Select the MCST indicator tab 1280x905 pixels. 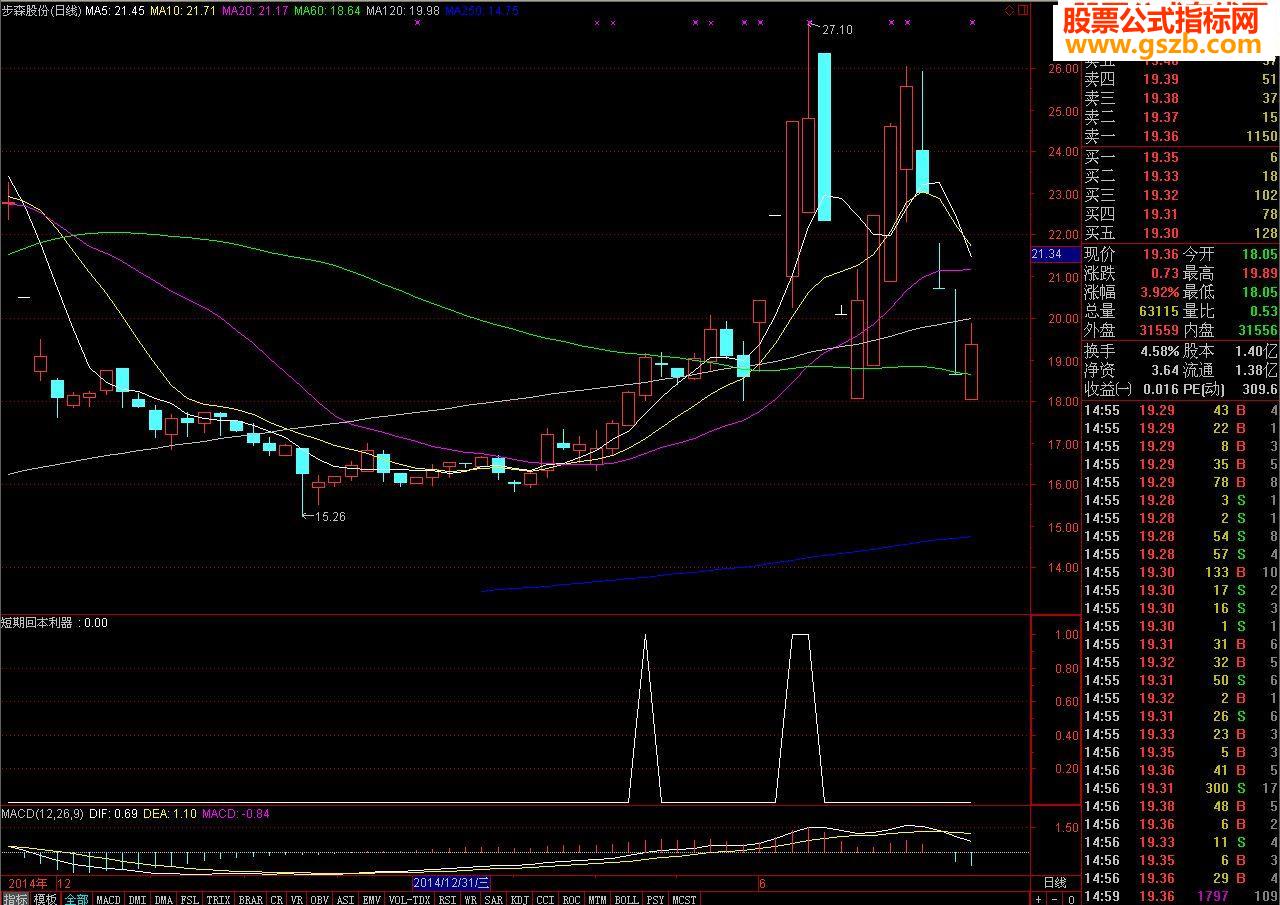(685, 899)
